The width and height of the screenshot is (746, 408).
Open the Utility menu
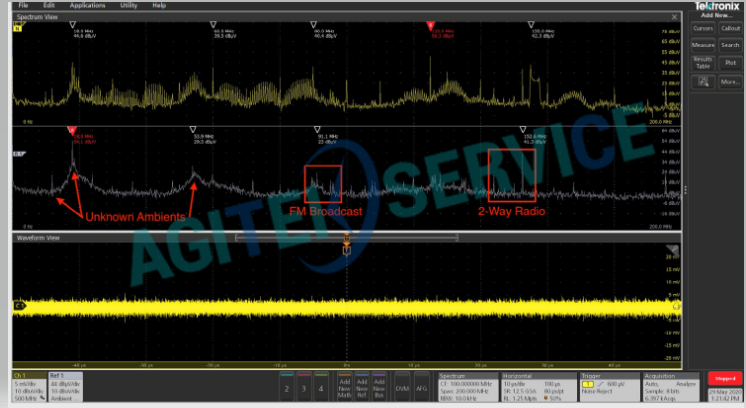pos(130,5)
